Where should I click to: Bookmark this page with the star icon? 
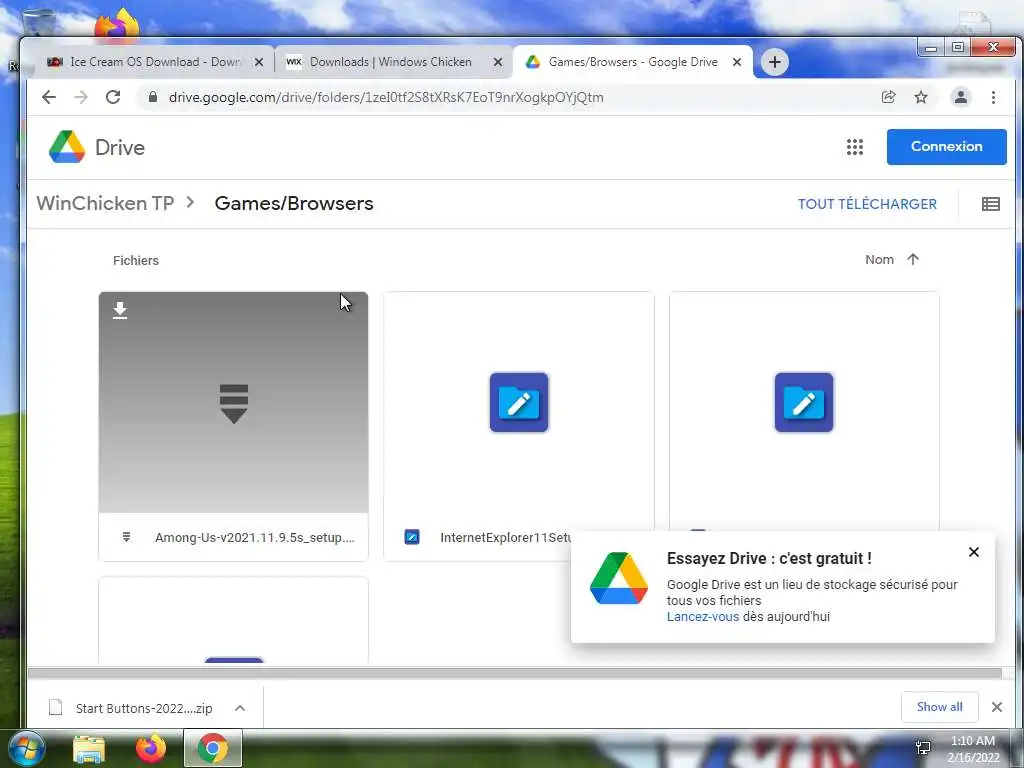tap(921, 97)
